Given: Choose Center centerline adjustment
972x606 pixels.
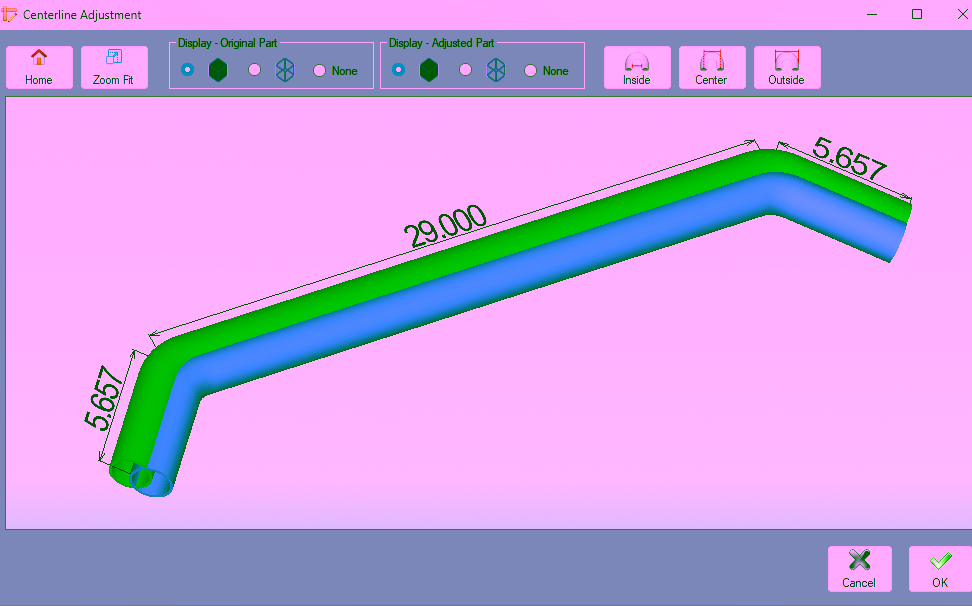Looking at the screenshot, I should point(712,67).
